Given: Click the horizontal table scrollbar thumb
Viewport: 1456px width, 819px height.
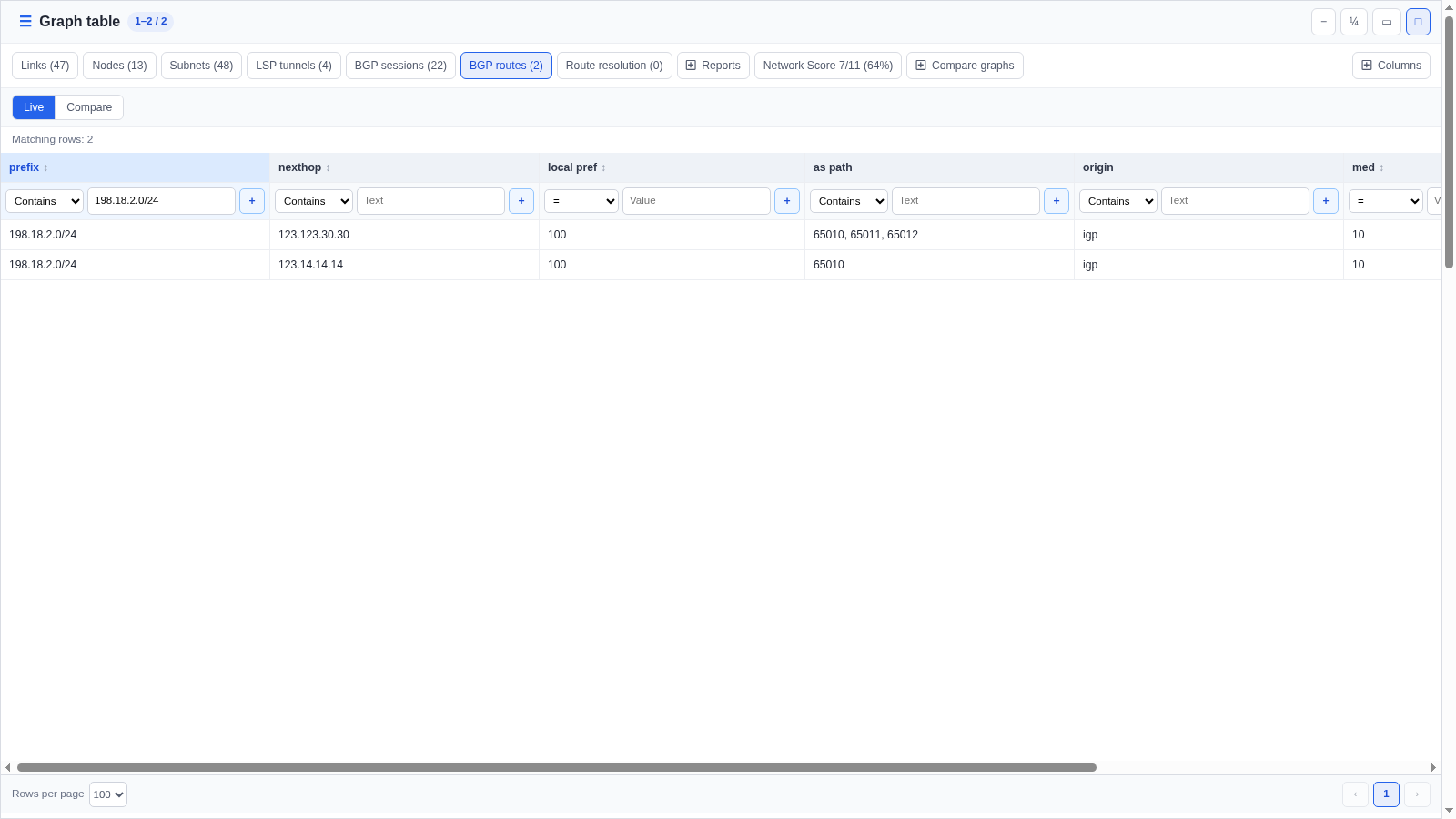Looking at the screenshot, I should pos(557,767).
